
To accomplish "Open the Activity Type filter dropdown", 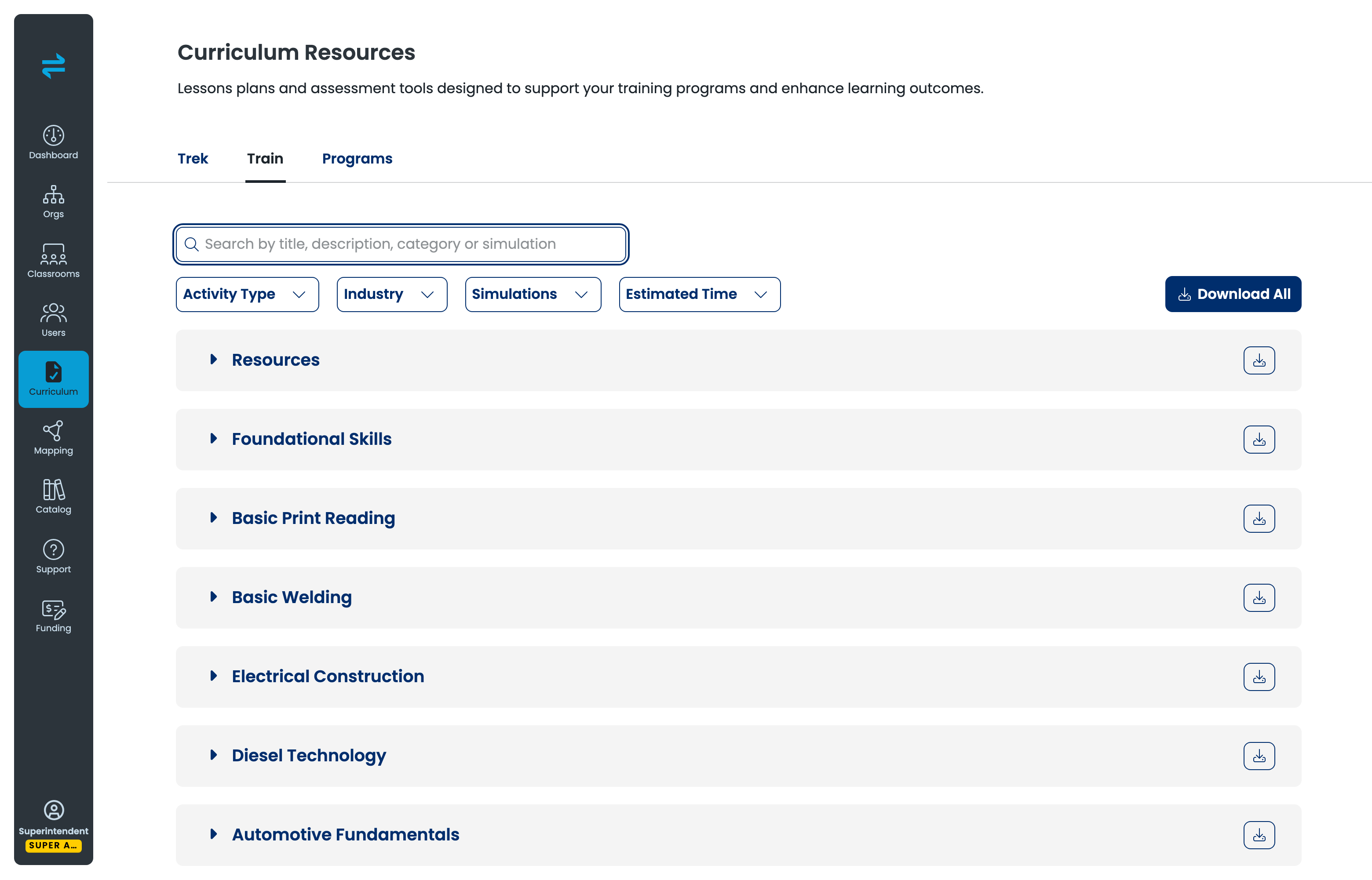I will pos(248,295).
